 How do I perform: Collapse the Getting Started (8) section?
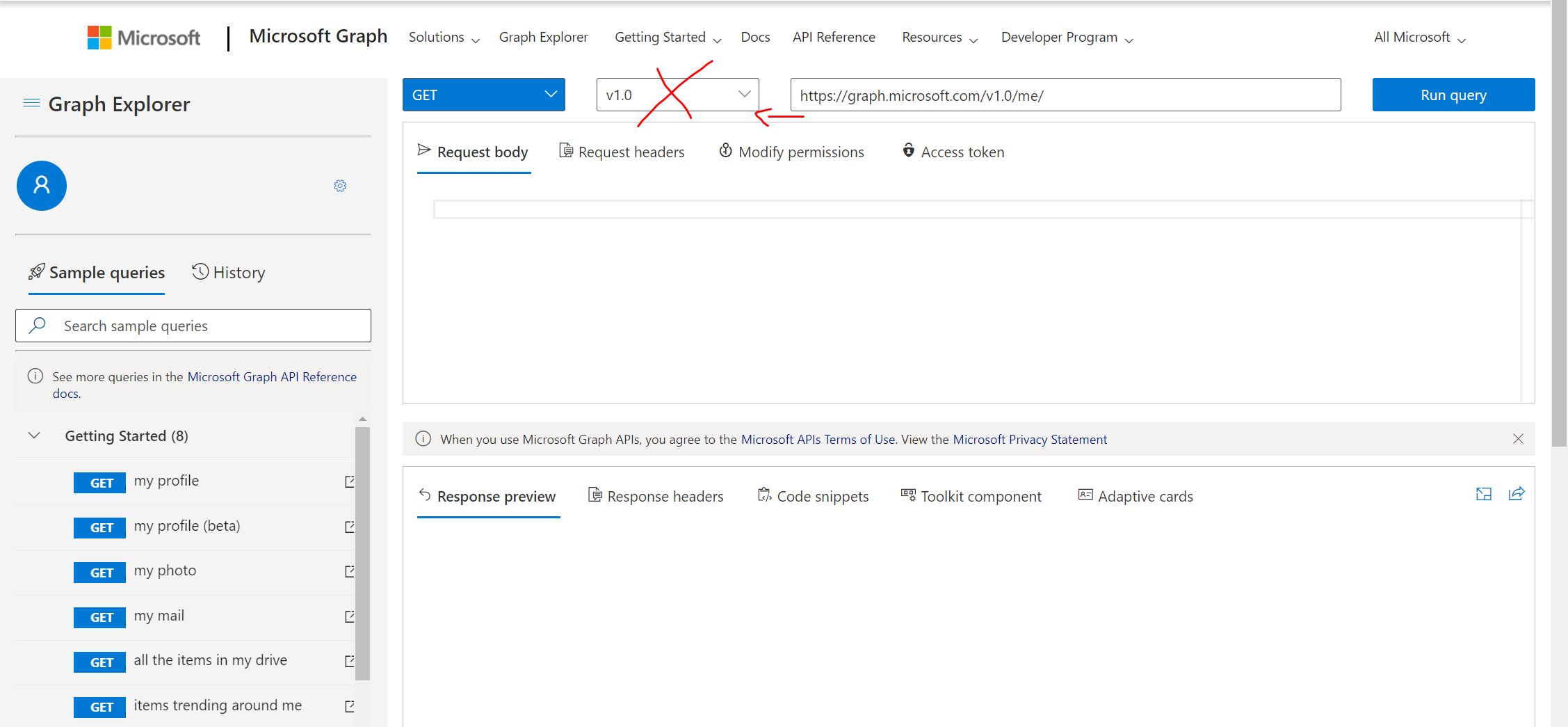pos(33,436)
